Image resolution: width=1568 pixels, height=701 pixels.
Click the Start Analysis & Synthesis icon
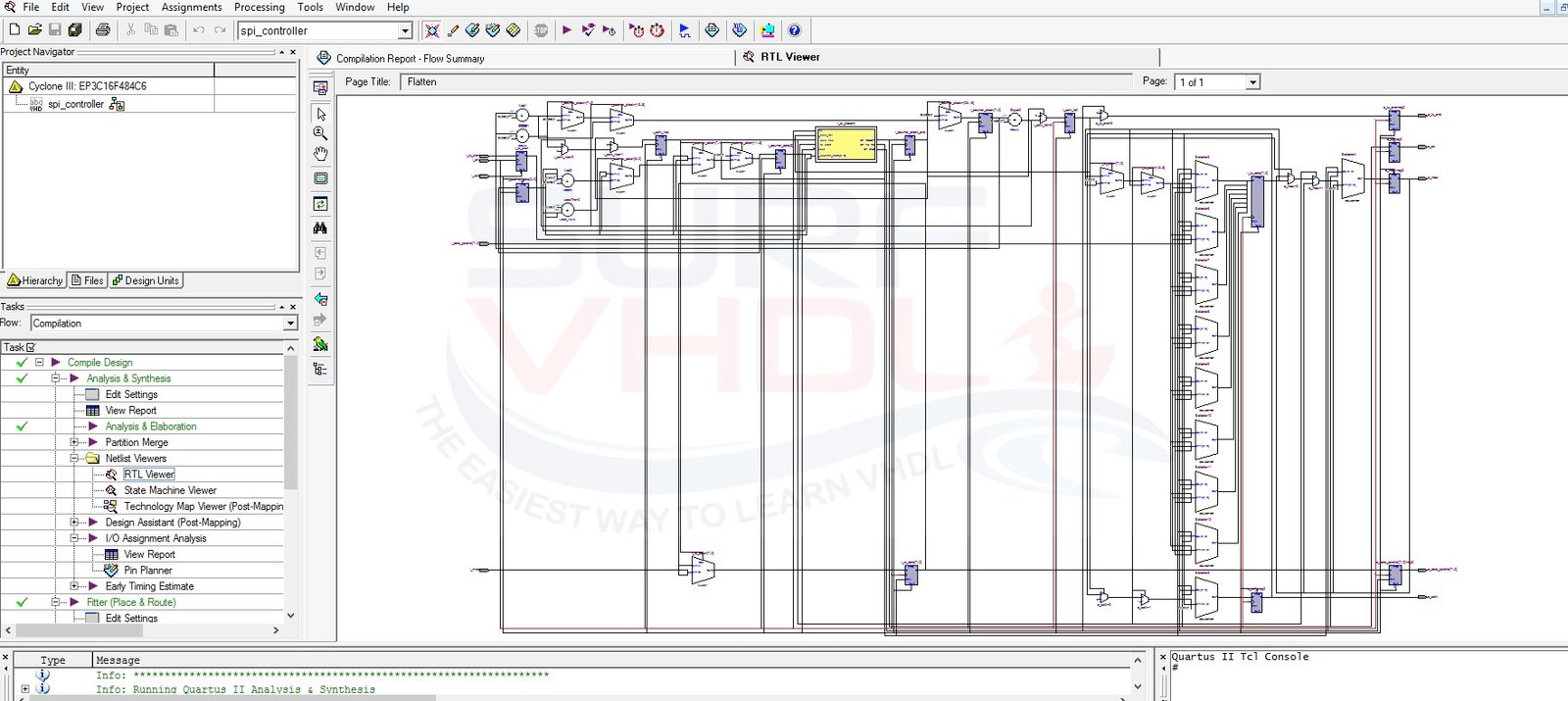(588, 30)
